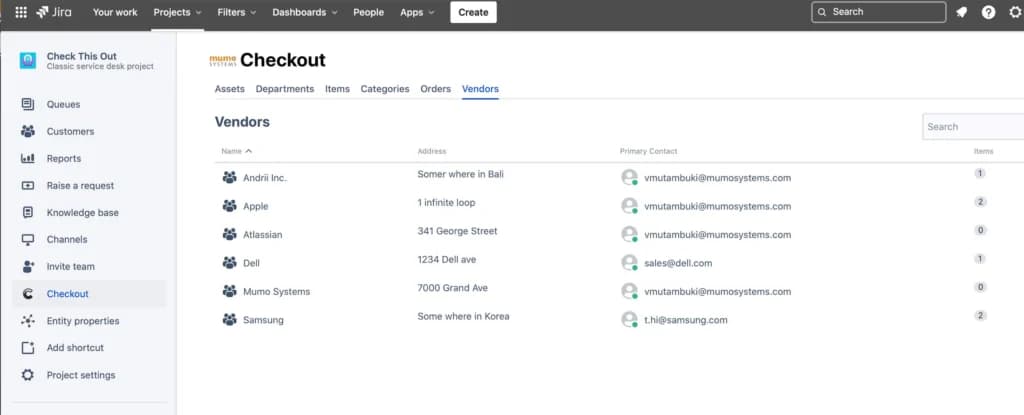Image resolution: width=1024 pixels, height=415 pixels.
Task: Click the group icon beside Samsung
Action: [x=229, y=320]
